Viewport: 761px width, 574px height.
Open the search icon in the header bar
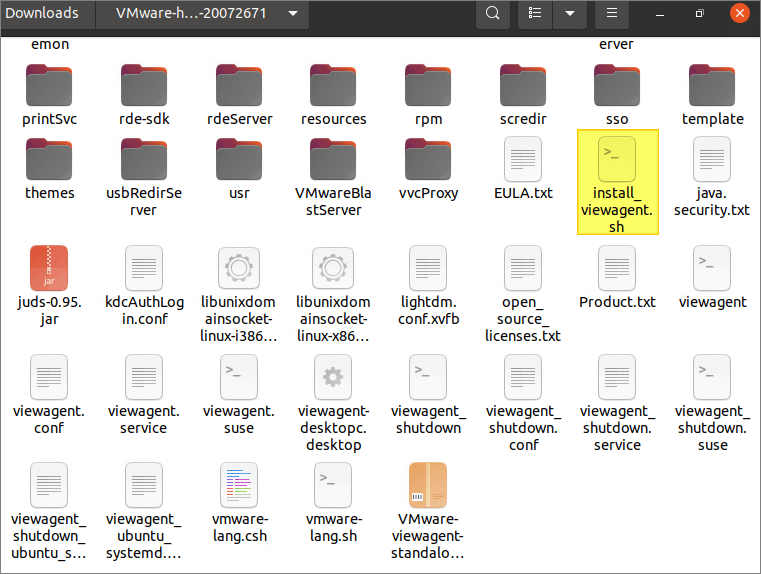[x=492, y=14]
